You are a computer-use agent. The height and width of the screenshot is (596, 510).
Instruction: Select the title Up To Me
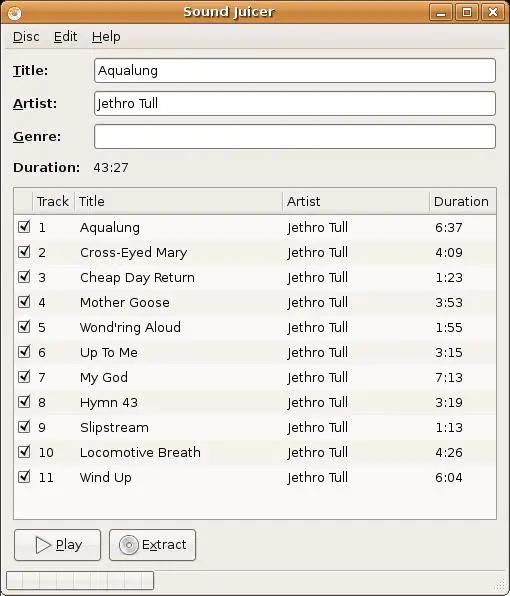tap(109, 352)
